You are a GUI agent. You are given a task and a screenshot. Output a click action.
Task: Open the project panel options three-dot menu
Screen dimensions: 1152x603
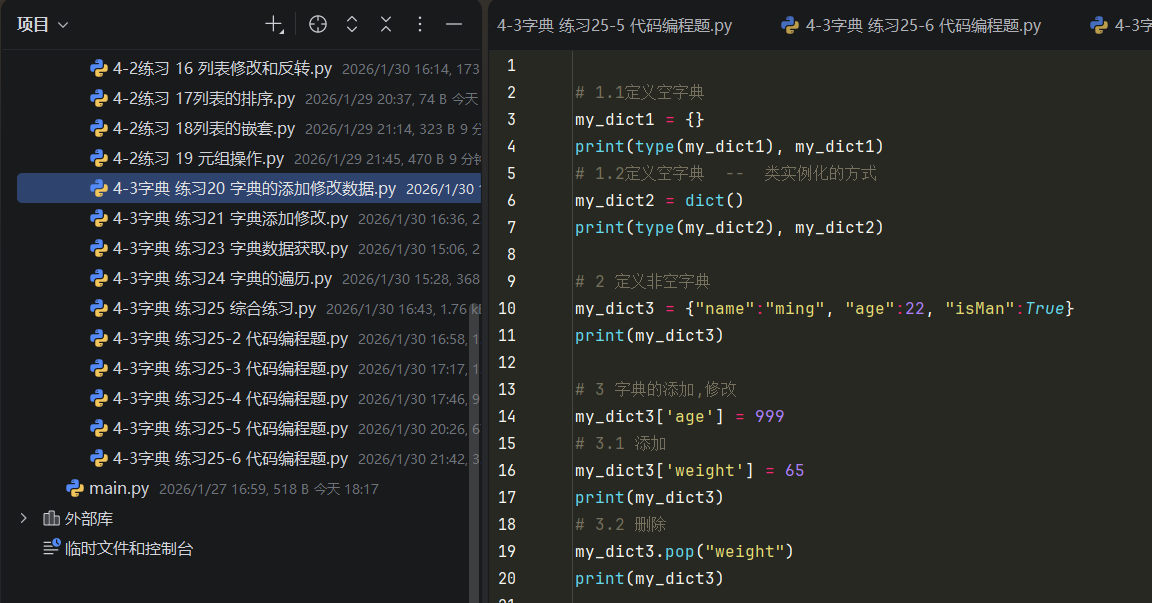420,24
